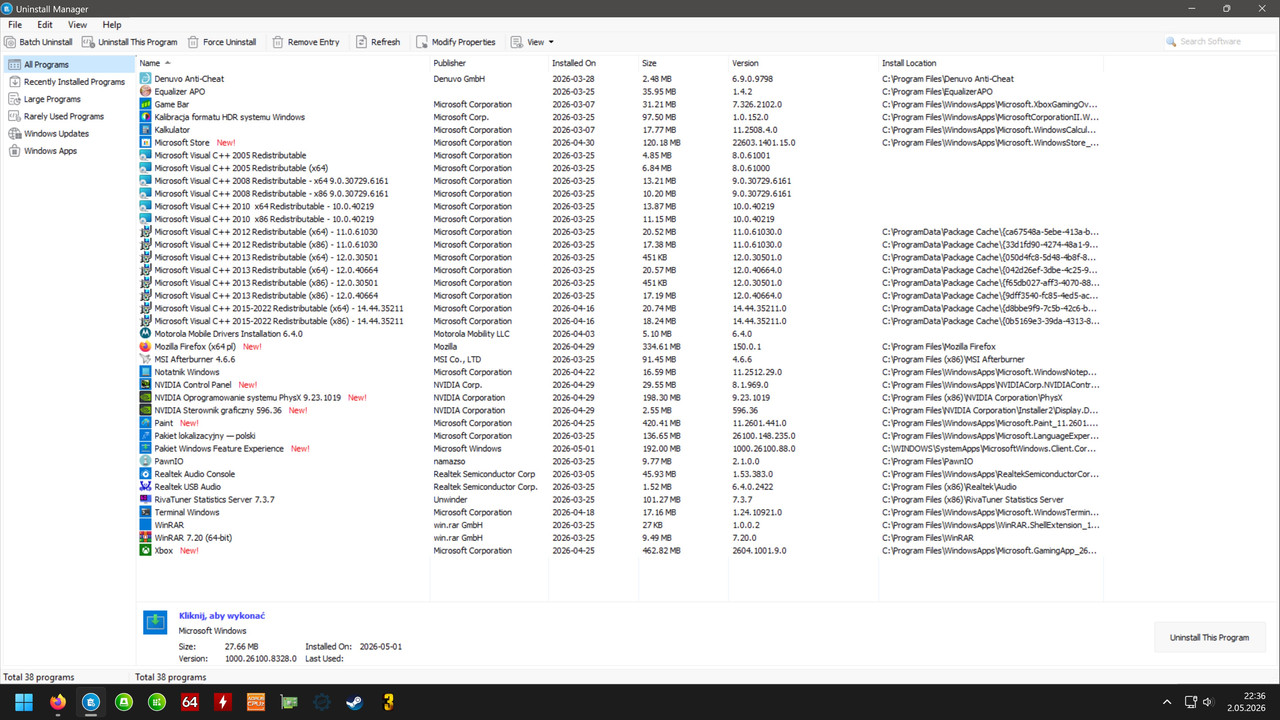Select Visual C++ 2015-2022 Redistributable (x86) entry

[620, 321]
